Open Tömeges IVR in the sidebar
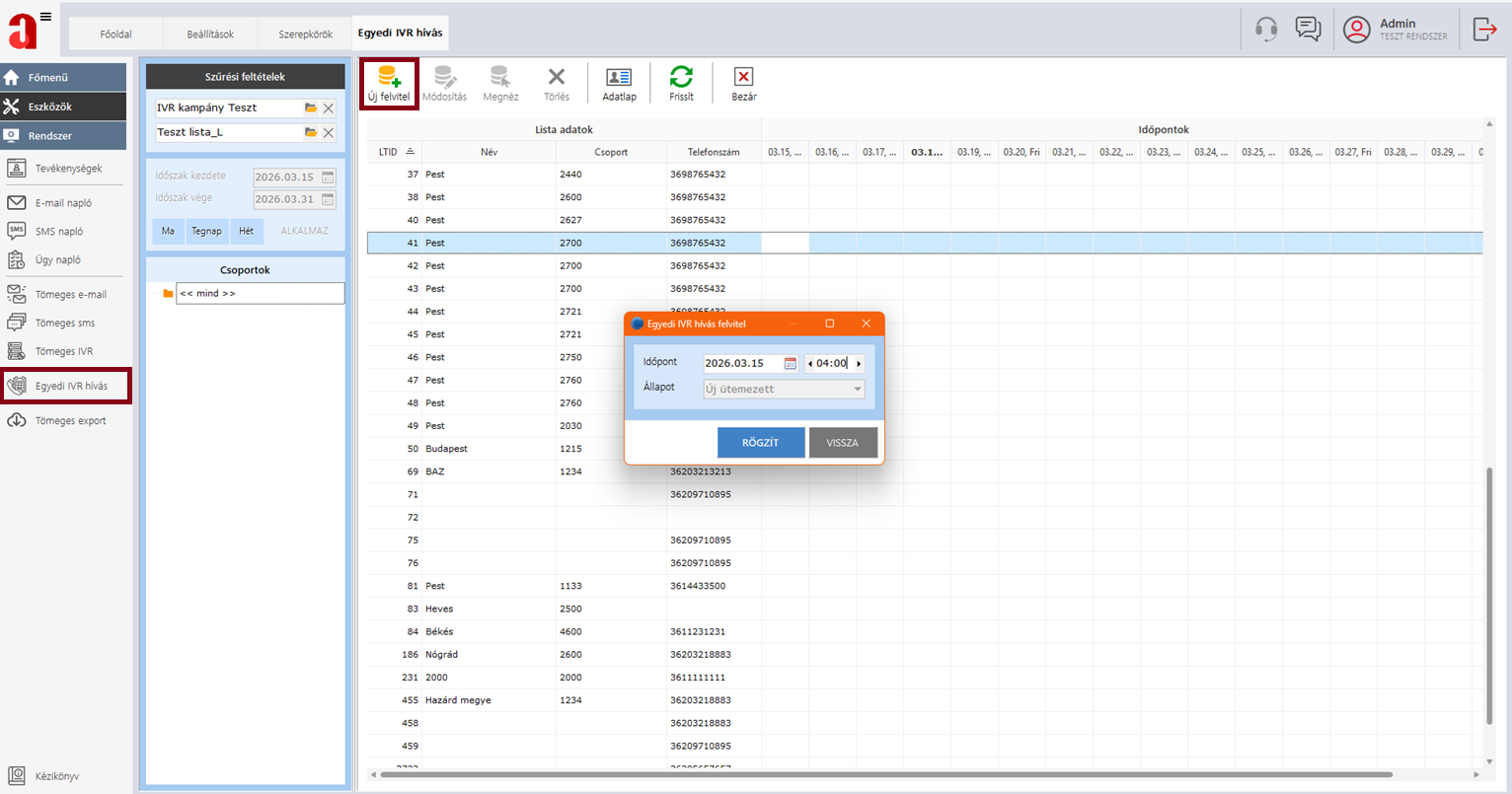 pyautogui.click(x=64, y=352)
